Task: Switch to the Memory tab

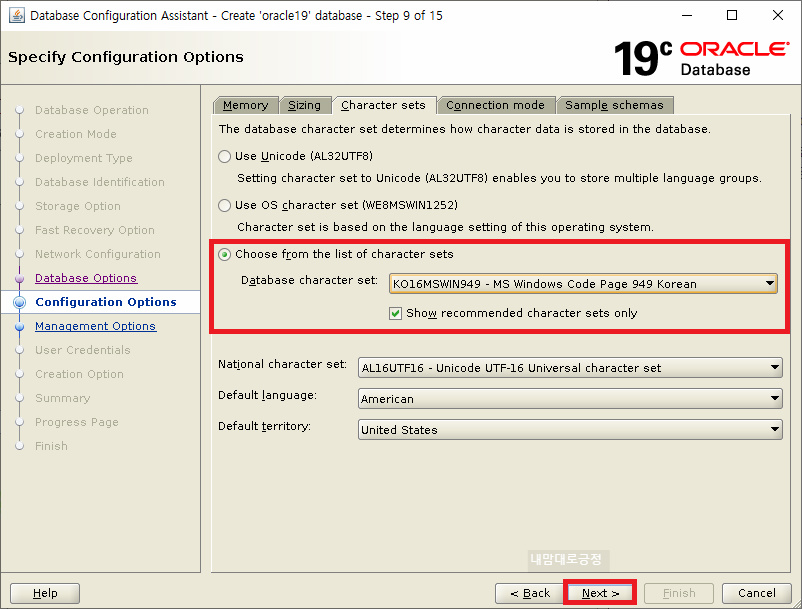Action: tap(246, 105)
